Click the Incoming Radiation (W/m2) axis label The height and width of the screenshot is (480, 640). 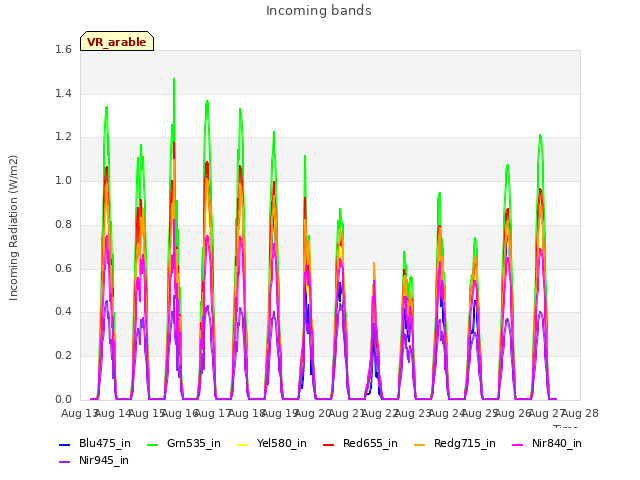tap(13, 228)
